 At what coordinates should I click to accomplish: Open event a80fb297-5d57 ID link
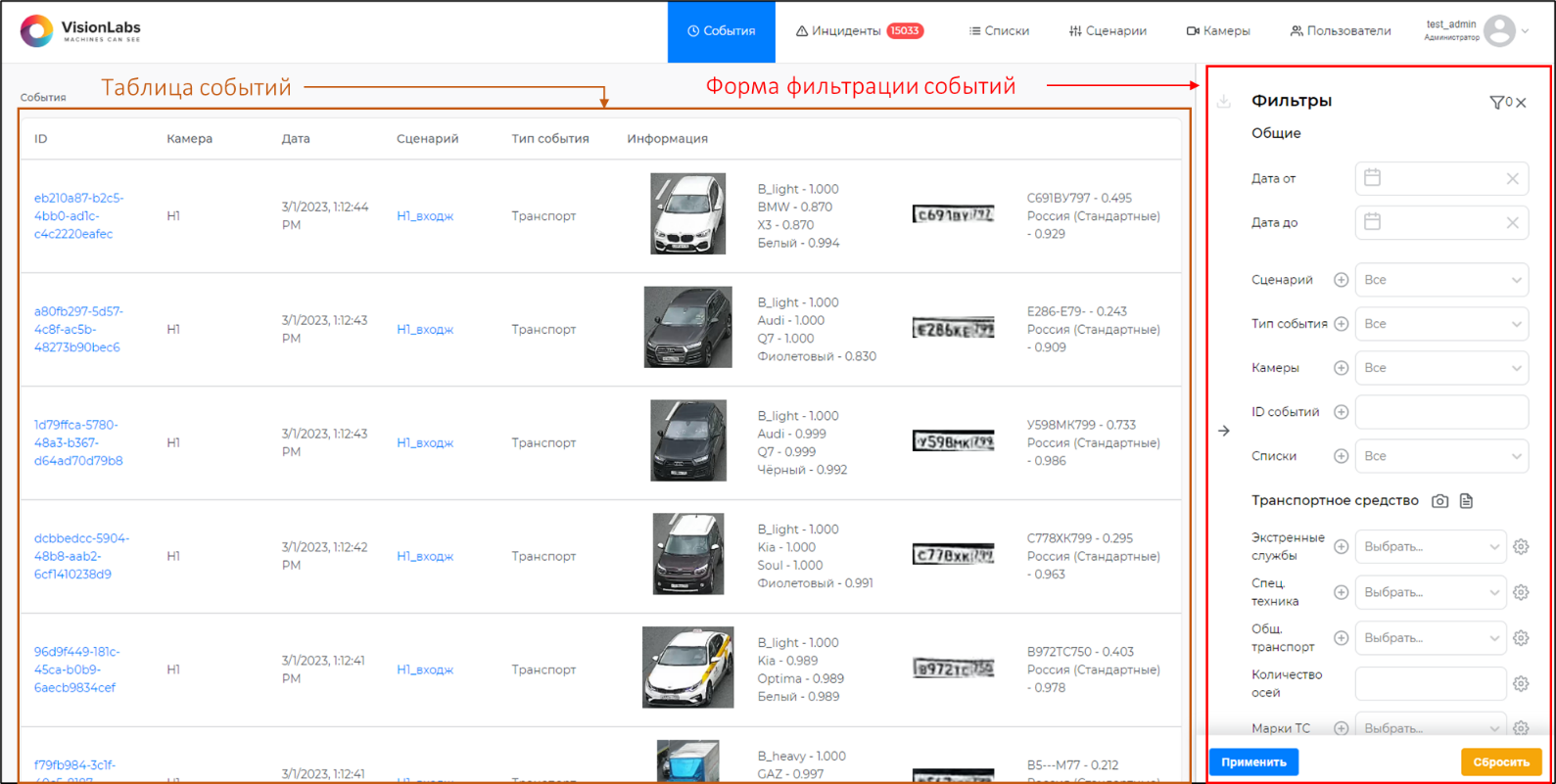pyautogui.click(x=79, y=330)
